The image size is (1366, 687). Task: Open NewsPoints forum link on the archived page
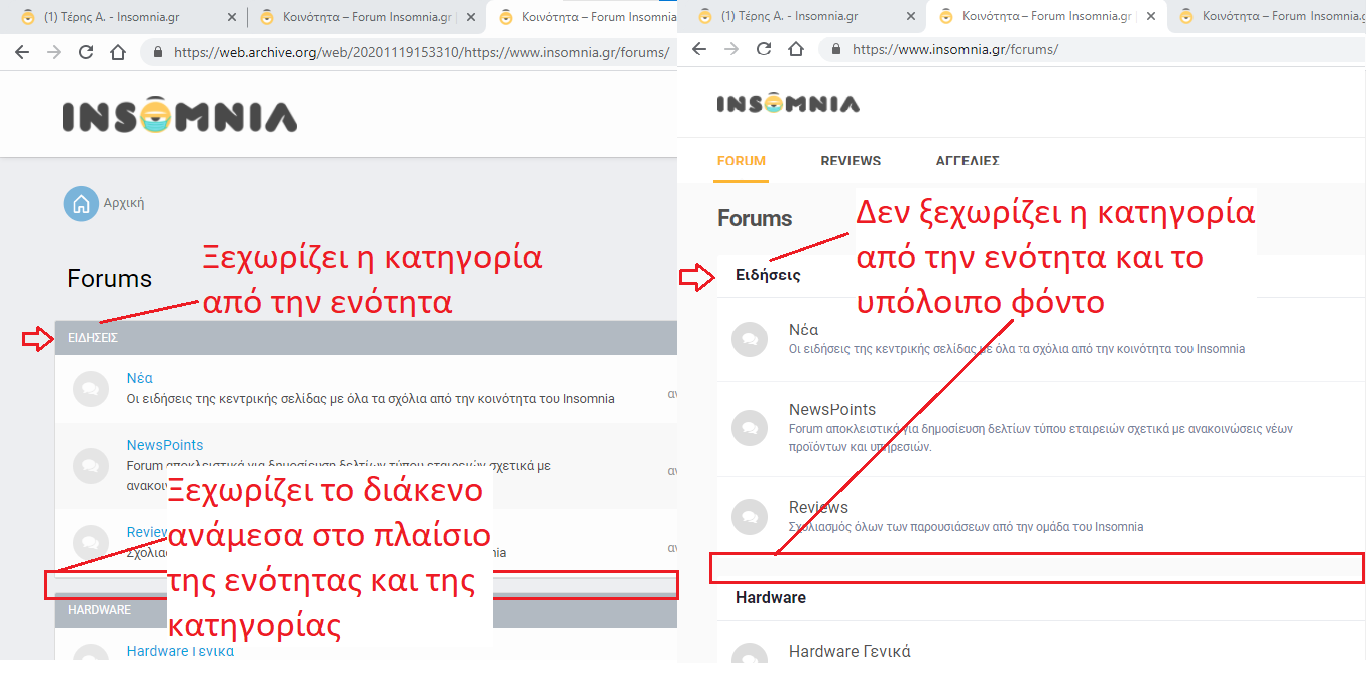click(x=165, y=445)
